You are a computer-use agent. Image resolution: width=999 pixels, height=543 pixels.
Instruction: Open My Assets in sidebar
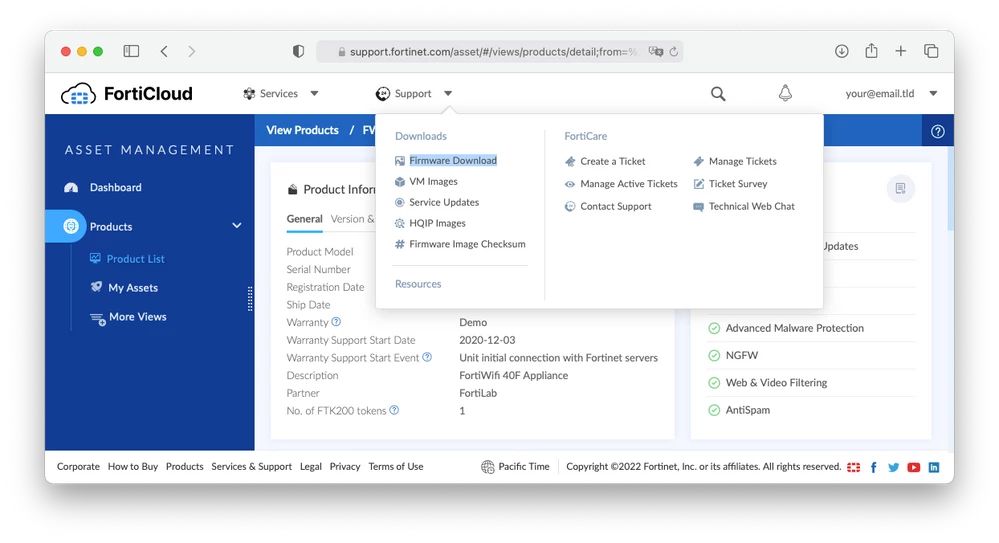pyautogui.click(x=133, y=287)
